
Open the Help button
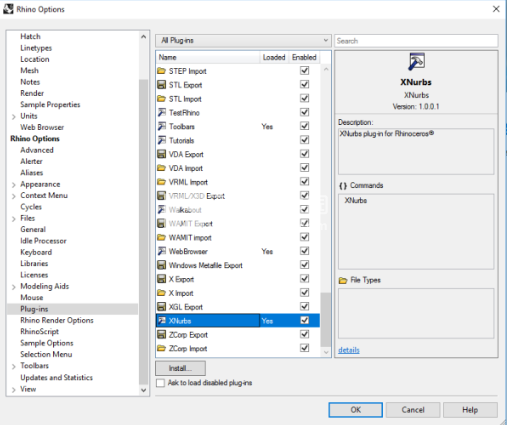click(470, 410)
